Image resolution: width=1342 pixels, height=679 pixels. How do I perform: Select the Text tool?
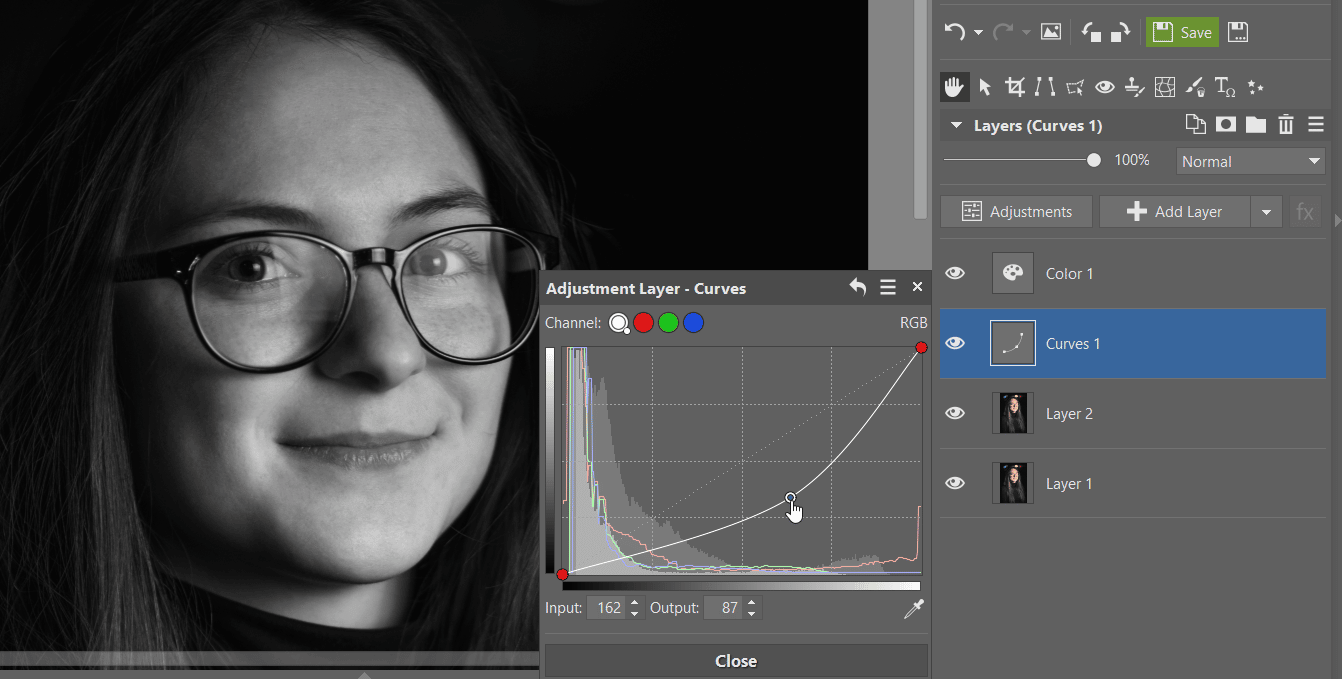pos(1225,88)
